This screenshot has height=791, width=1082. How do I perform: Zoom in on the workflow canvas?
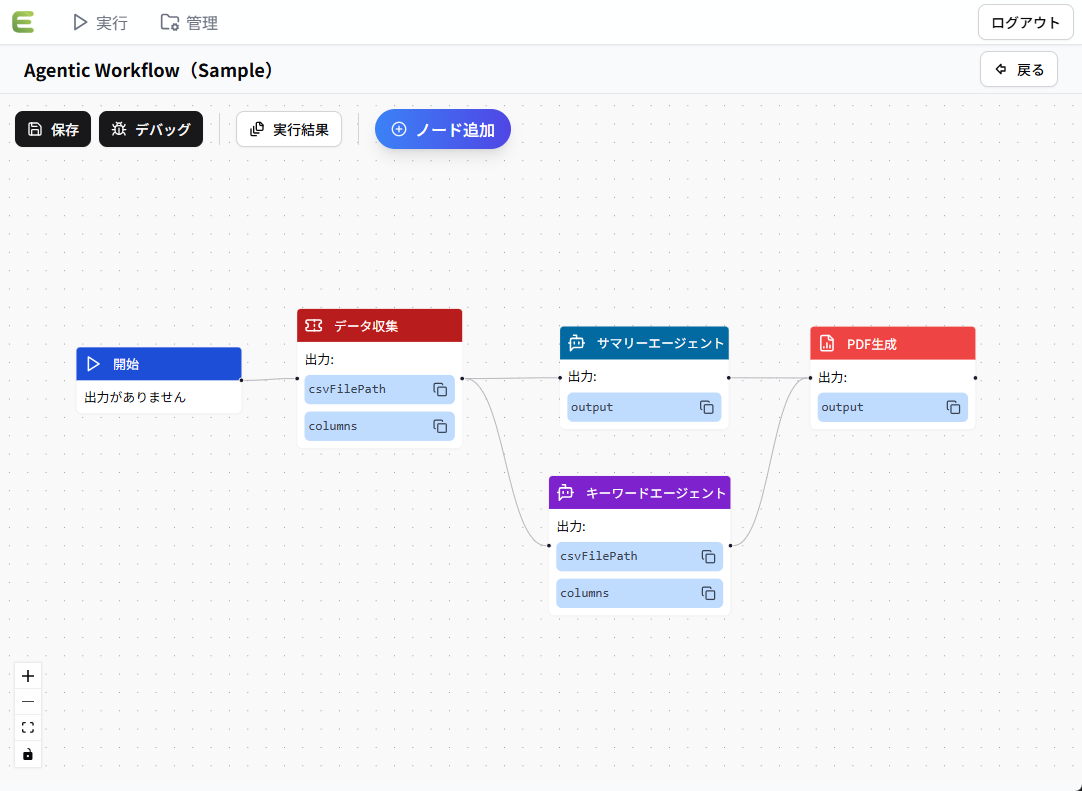click(28, 676)
